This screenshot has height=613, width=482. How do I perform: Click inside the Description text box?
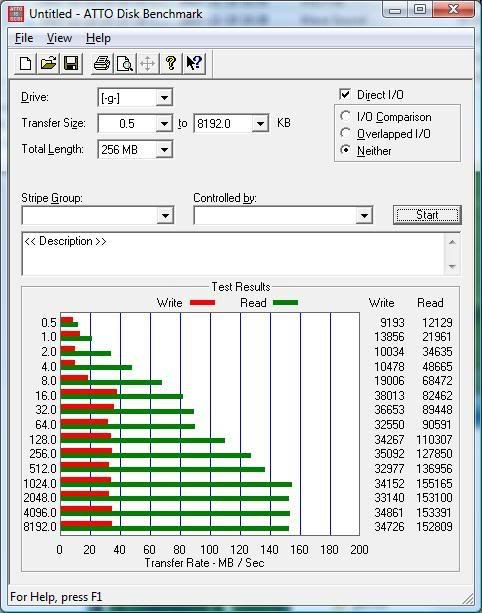[233, 254]
